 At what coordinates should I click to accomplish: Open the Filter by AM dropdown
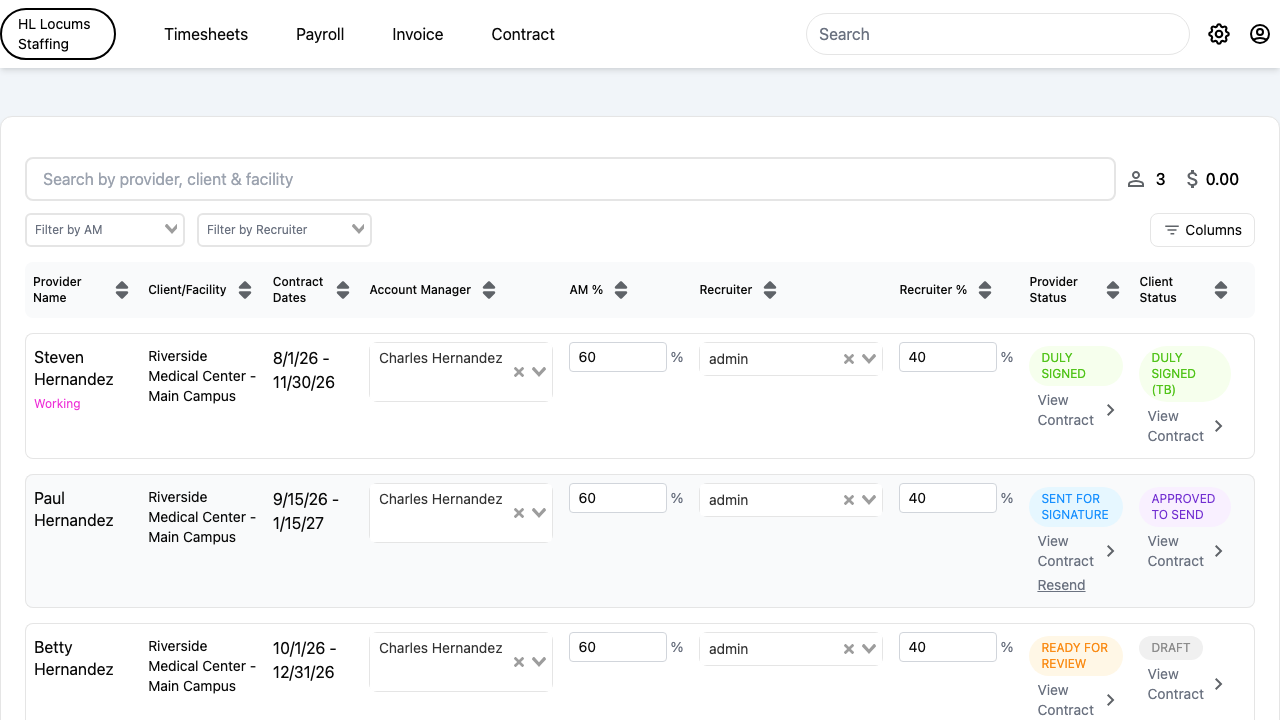pyautogui.click(x=105, y=230)
